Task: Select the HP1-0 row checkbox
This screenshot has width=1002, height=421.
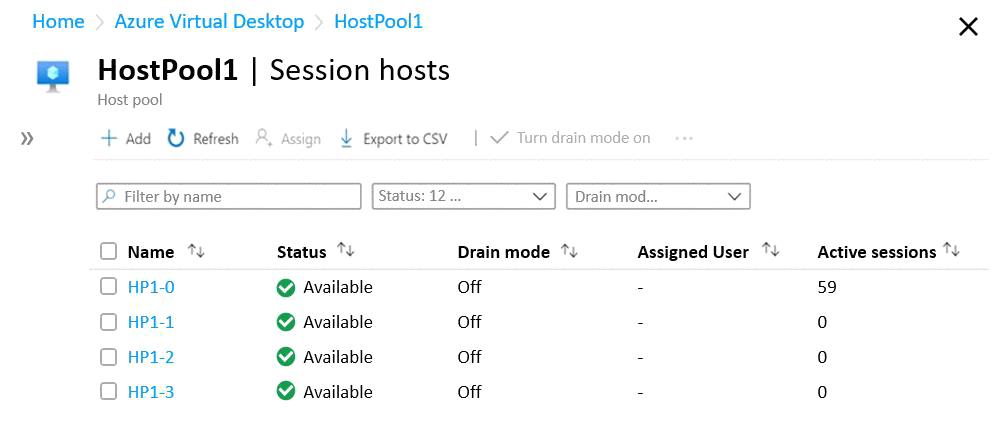Action: tap(109, 287)
